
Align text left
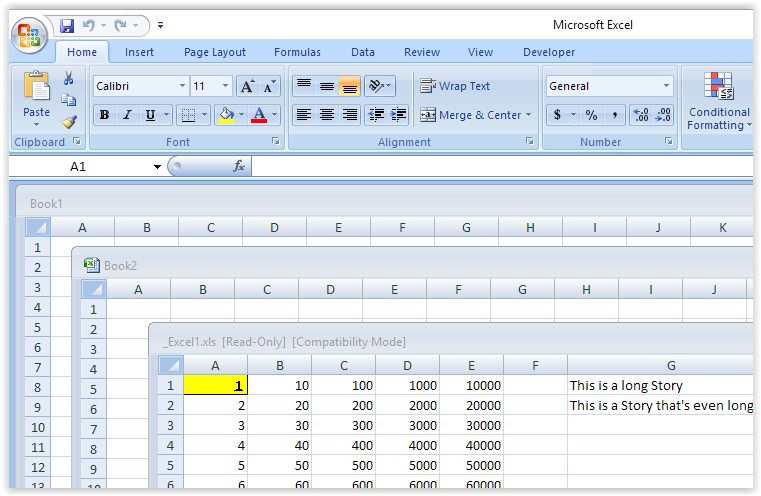click(x=304, y=115)
